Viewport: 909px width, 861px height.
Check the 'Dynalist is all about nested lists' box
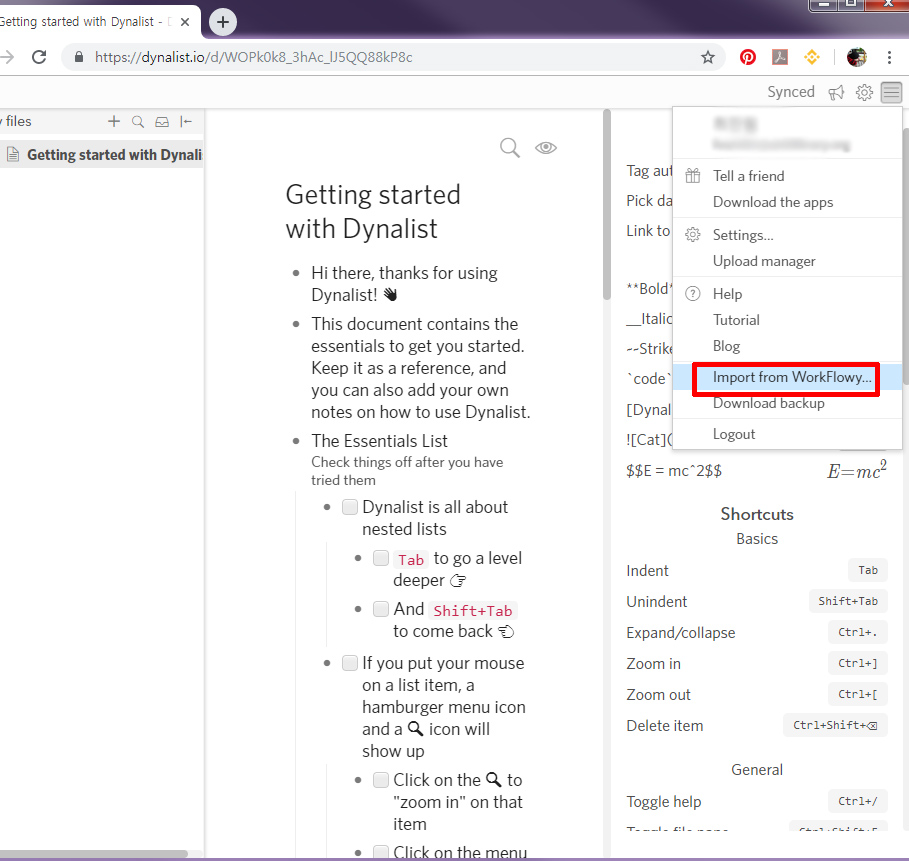click(x=350, y=507)
